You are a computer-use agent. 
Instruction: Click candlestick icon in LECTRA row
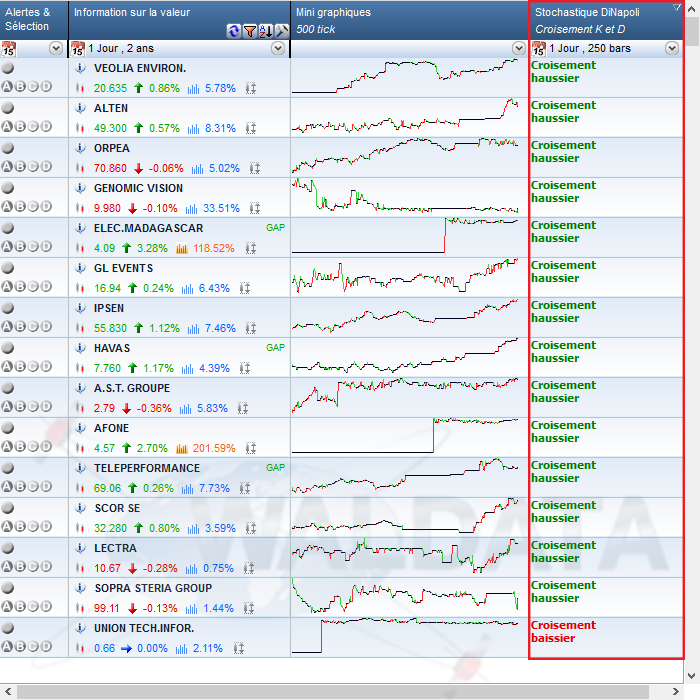[x=80, y=568]
